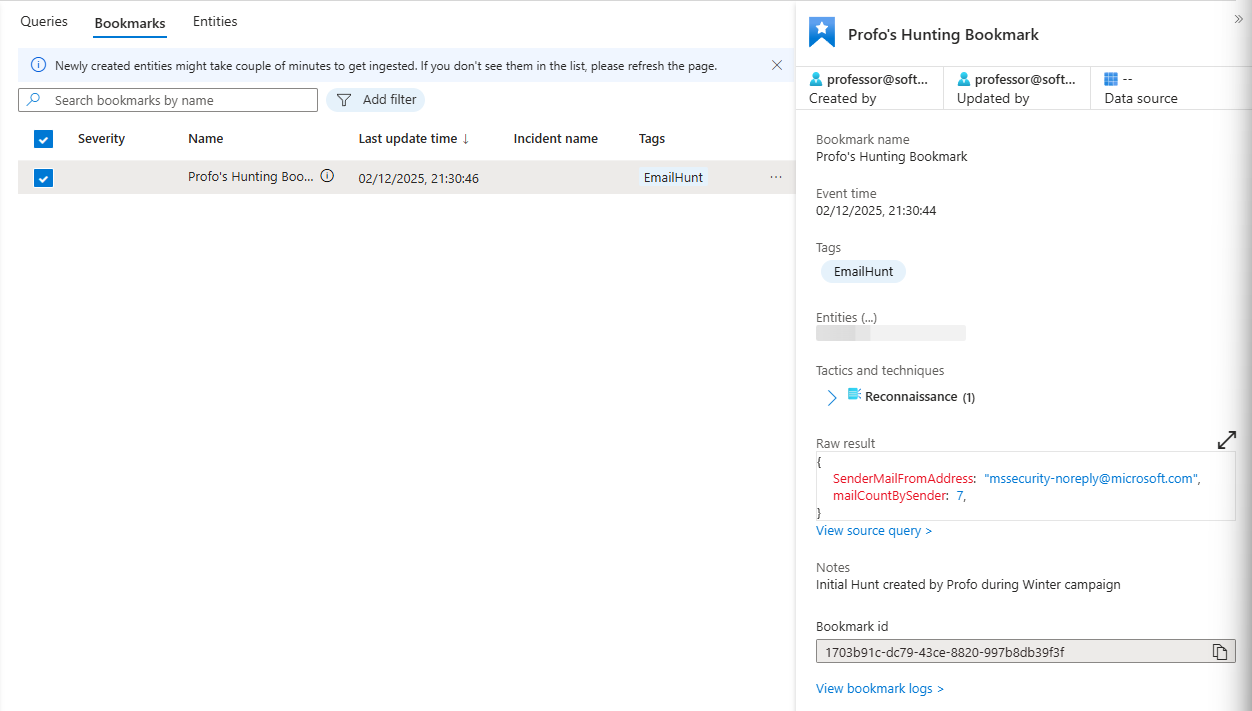Click the blue bookmark ribbon icon
This screenshot has height=711, width=1252.
(x=821, y=33)
